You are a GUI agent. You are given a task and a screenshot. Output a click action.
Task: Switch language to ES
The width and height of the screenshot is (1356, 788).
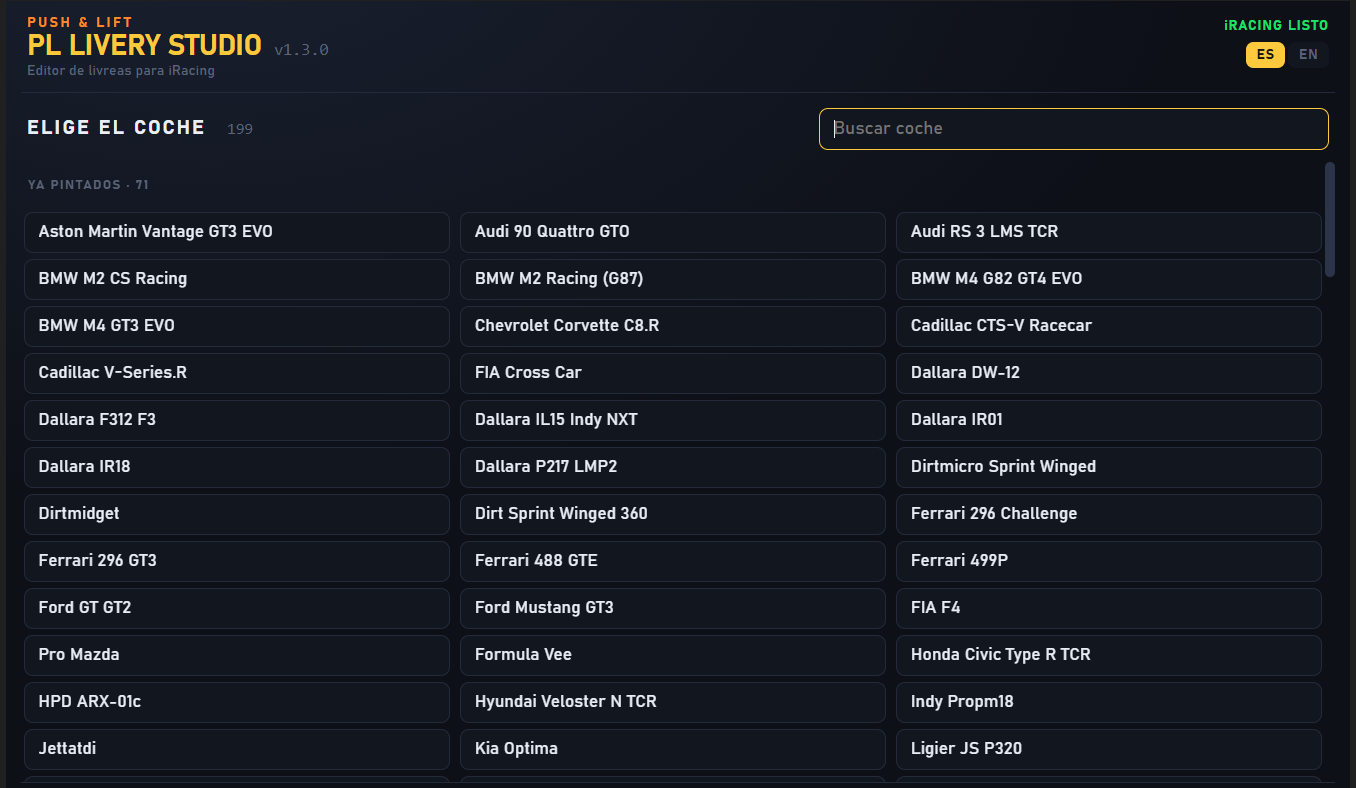[1265, 55]
